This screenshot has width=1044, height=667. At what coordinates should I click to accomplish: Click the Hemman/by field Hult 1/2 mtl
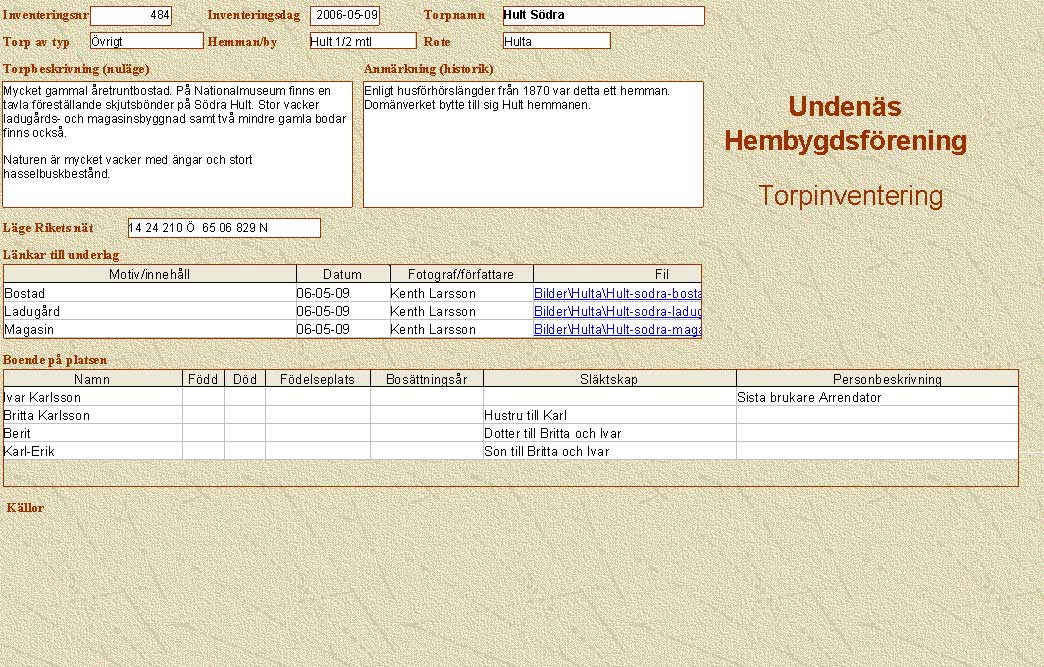pyautogui.click(x=361, y=41)
